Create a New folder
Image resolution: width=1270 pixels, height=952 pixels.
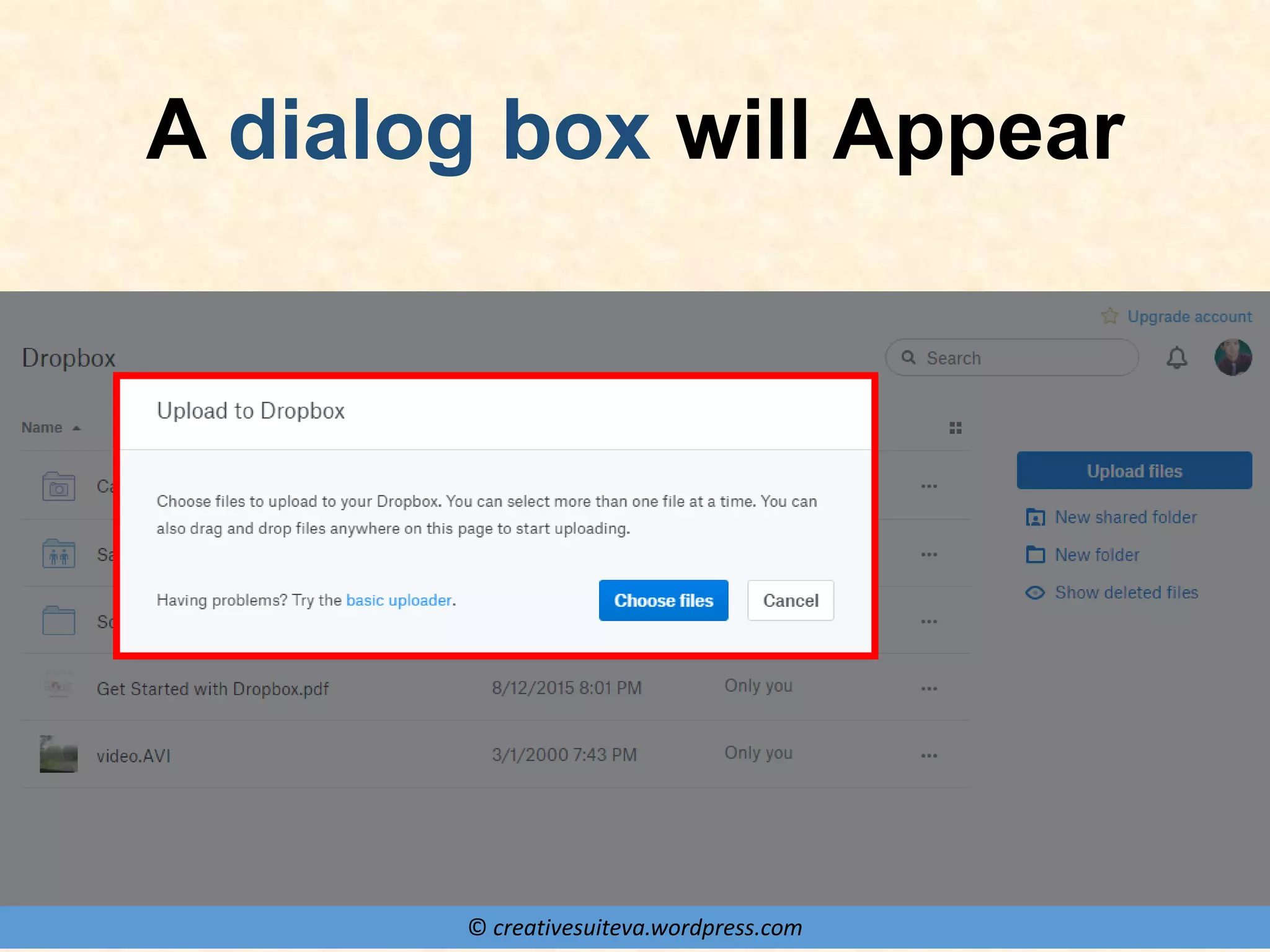(x=1097, y=555)
